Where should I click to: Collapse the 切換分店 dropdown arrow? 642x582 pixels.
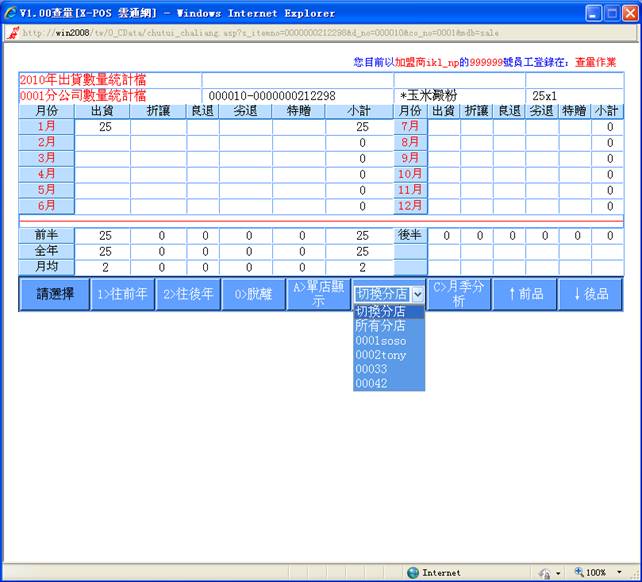pyautogui.click(x=417, y=295)
